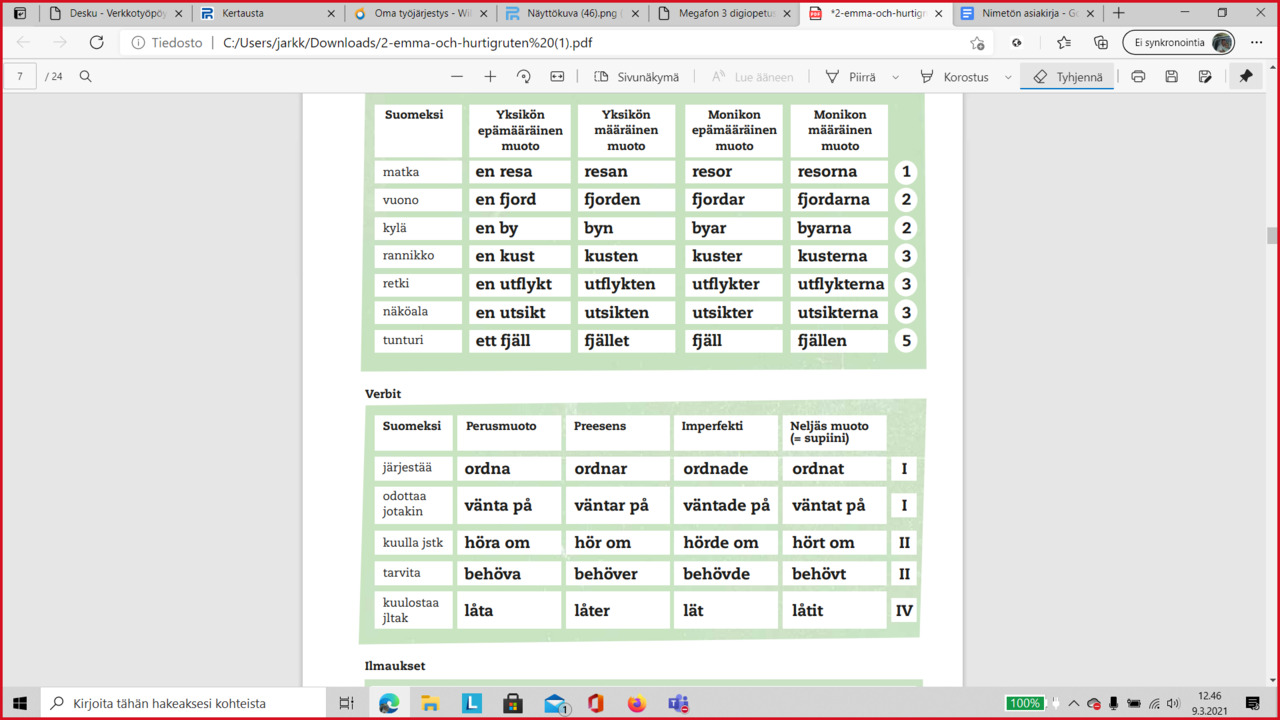Rotate the PDF page
Screen dimensions: 1280x720
pyautogui.click(x=523, y=77)
